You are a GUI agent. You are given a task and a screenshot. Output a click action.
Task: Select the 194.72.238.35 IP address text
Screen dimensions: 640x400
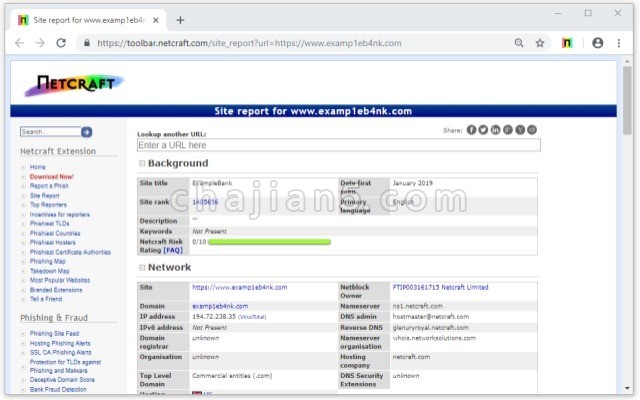pos(214,317)
